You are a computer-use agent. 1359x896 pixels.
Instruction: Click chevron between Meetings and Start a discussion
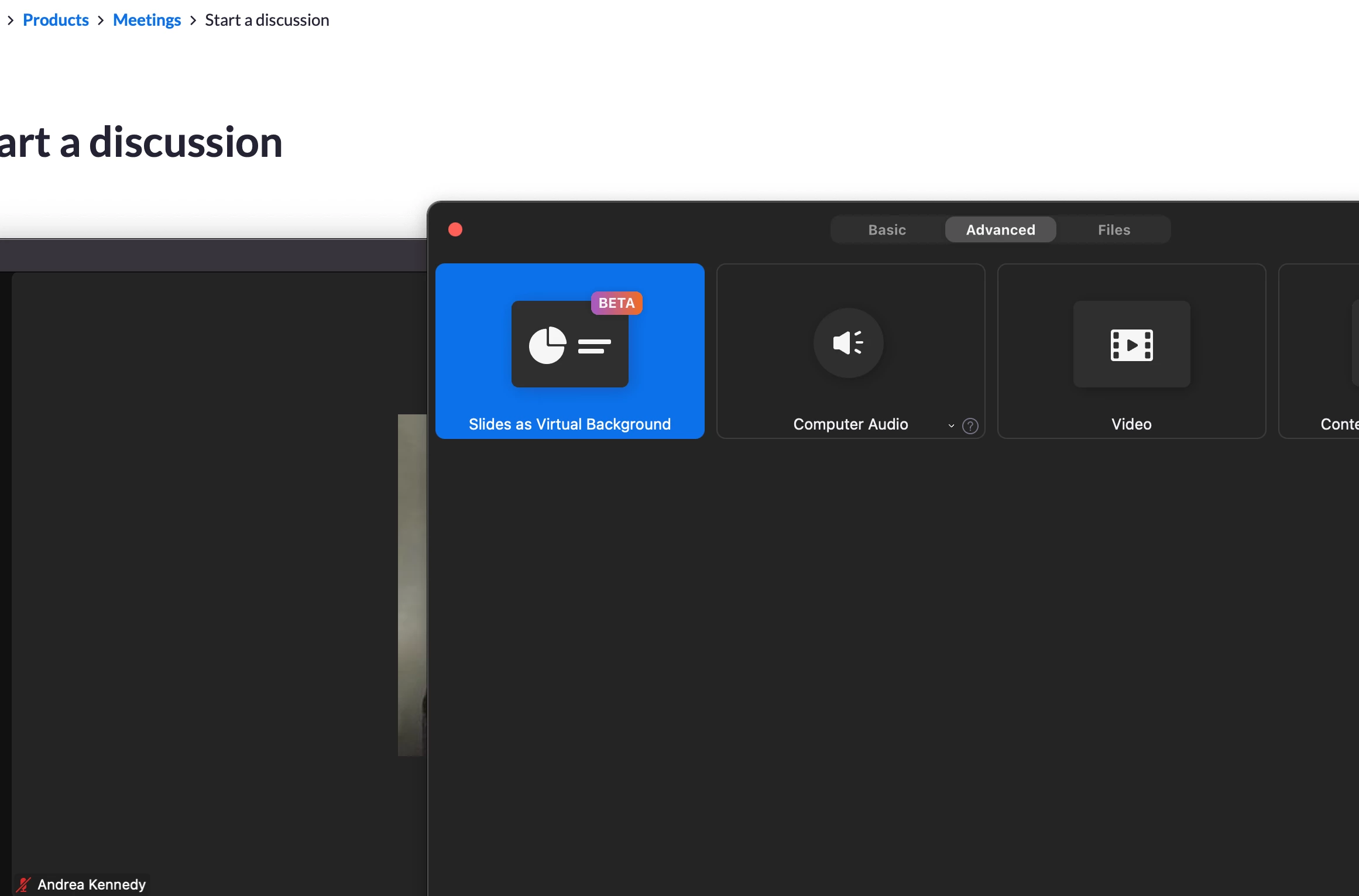point(193,20)
